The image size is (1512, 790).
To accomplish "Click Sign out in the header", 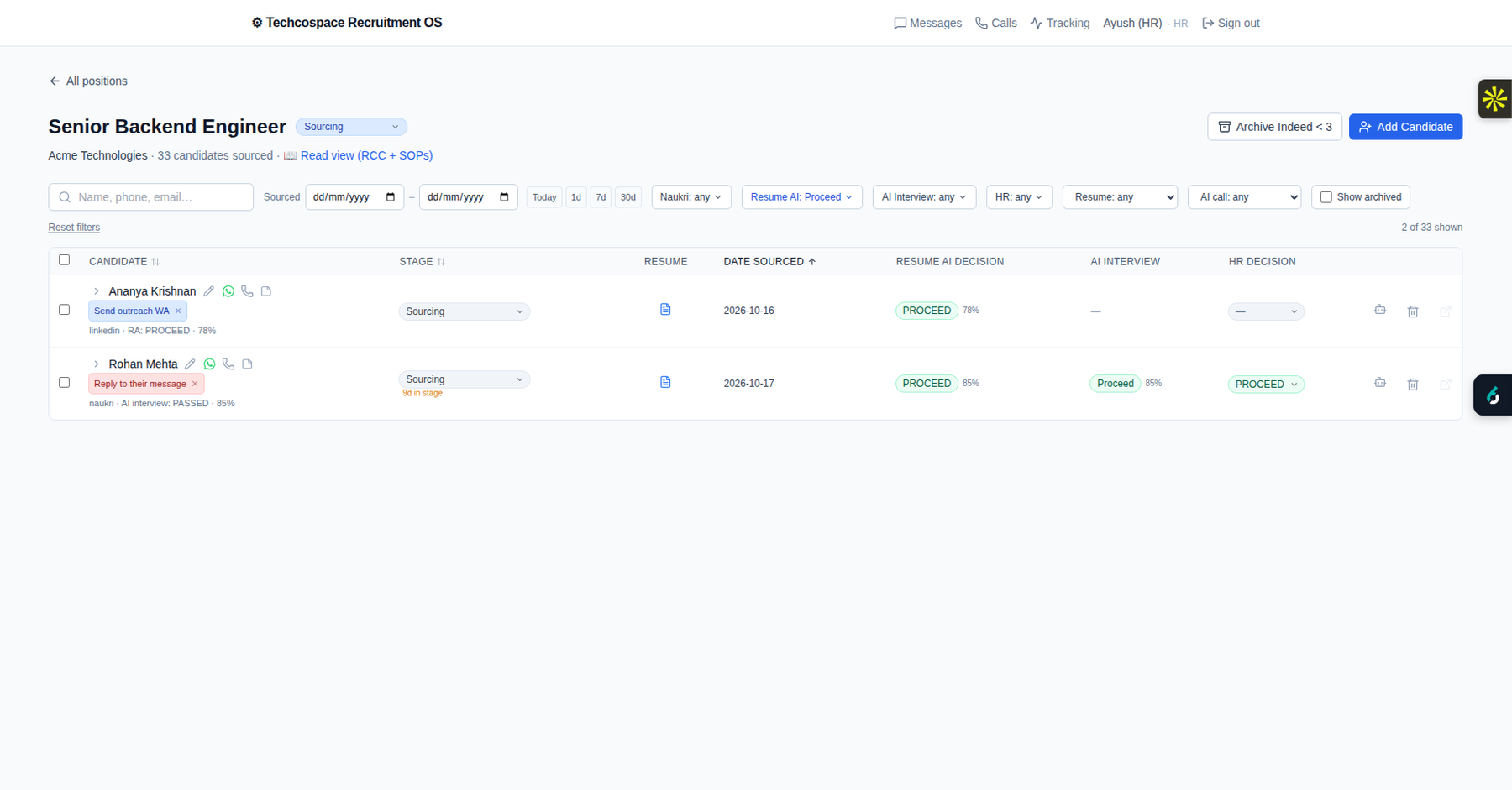I will tap(1231, 23).
